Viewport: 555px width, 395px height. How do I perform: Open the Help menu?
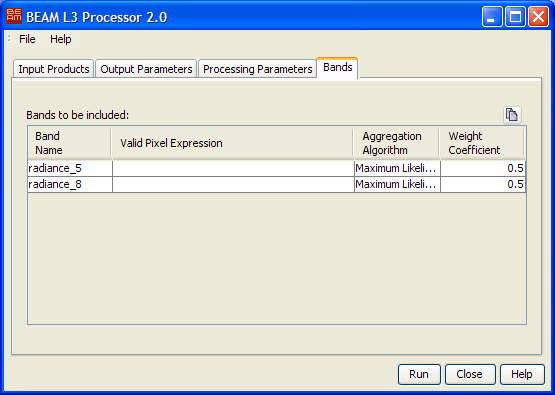[x=61, y=39]
